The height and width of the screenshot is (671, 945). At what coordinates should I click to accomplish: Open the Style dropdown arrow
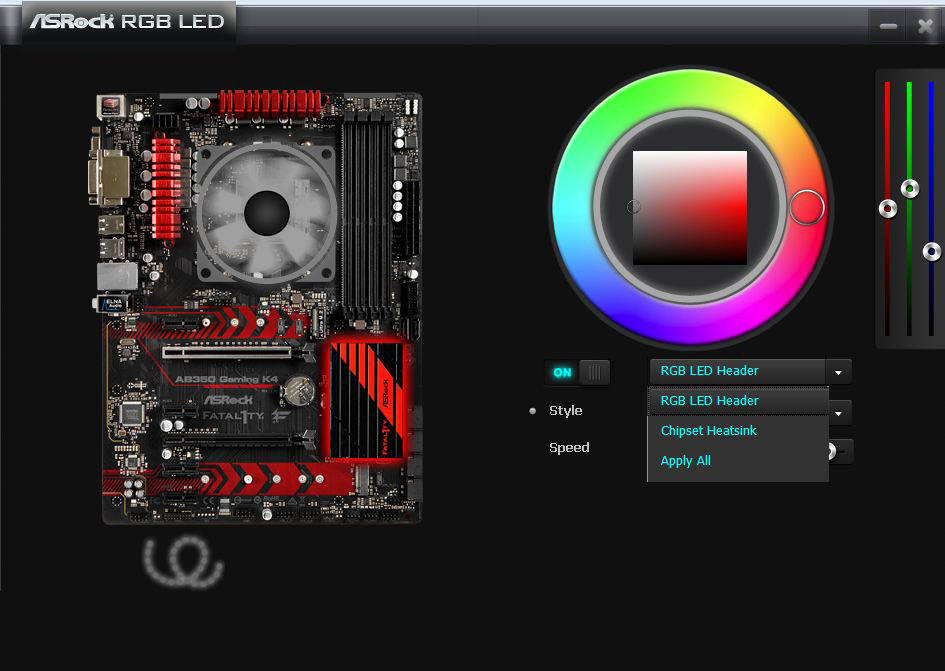pyautogui.click(x=841, y=412)
